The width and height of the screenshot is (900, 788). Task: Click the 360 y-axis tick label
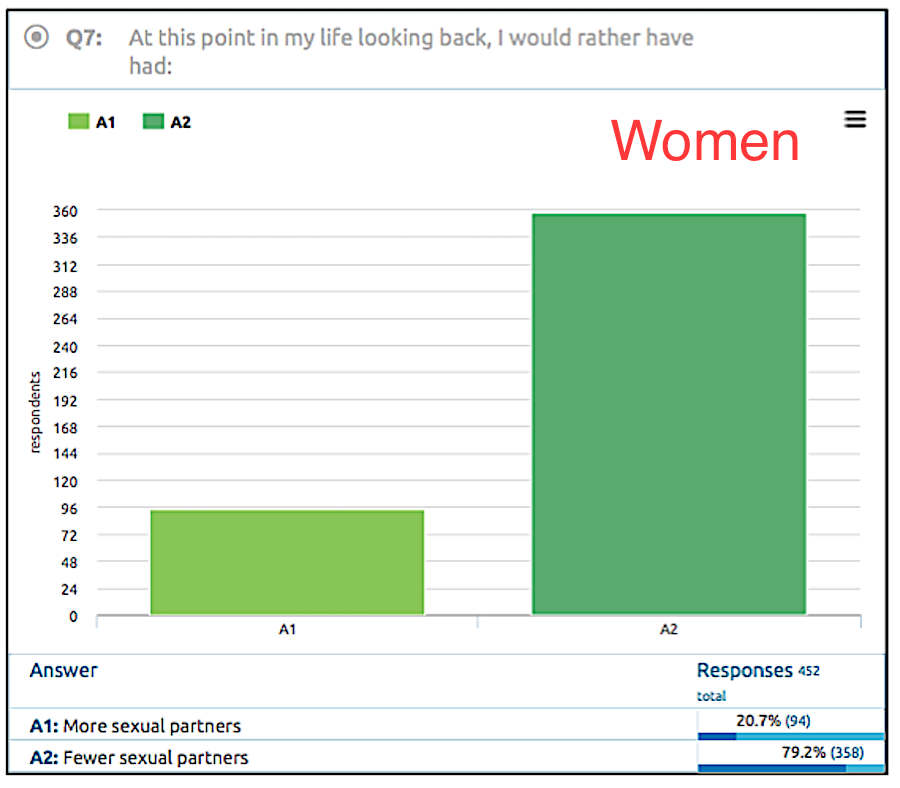(x=65, y=211)
